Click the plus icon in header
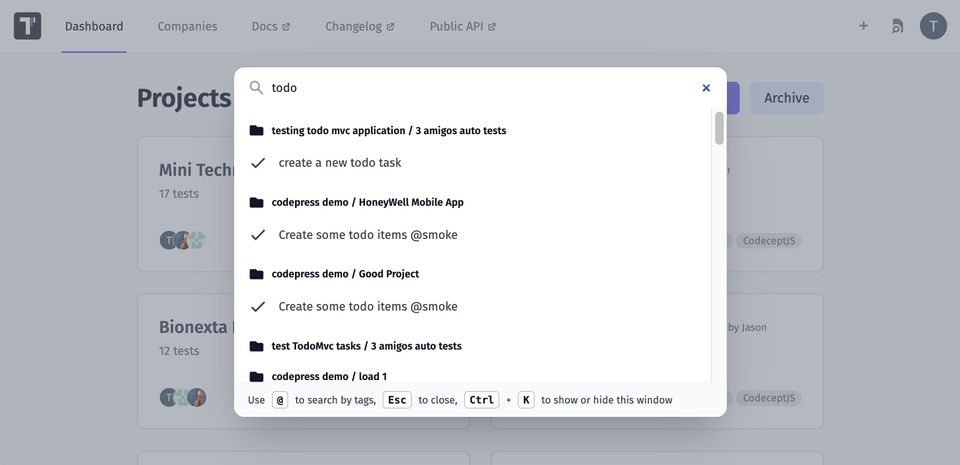Image resolution: width=960 pixels, height=465 pixels. 863,26
